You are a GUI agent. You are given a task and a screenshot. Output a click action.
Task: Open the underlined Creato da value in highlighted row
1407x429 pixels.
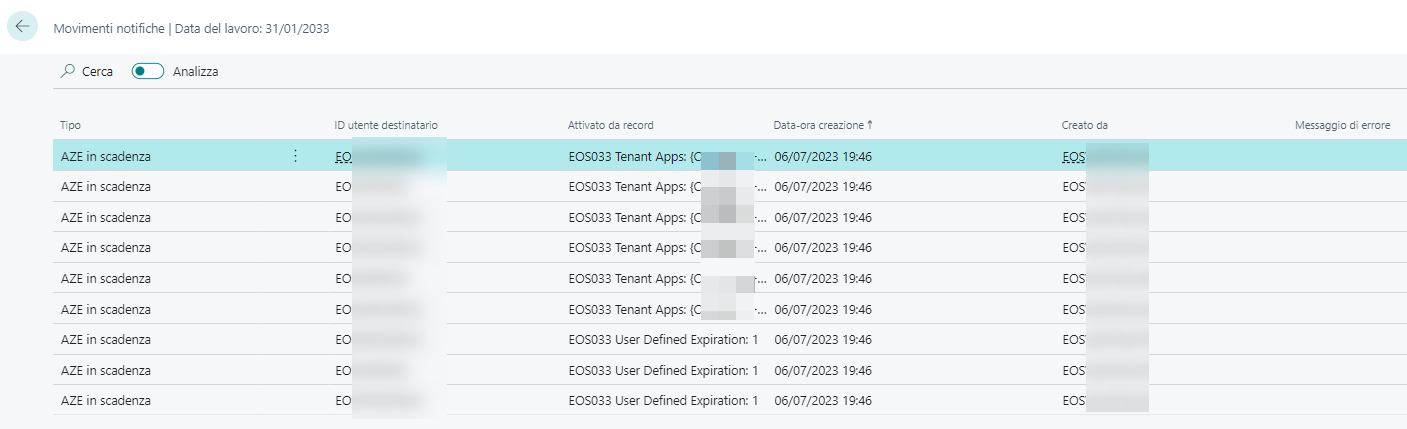[1074, 157]
